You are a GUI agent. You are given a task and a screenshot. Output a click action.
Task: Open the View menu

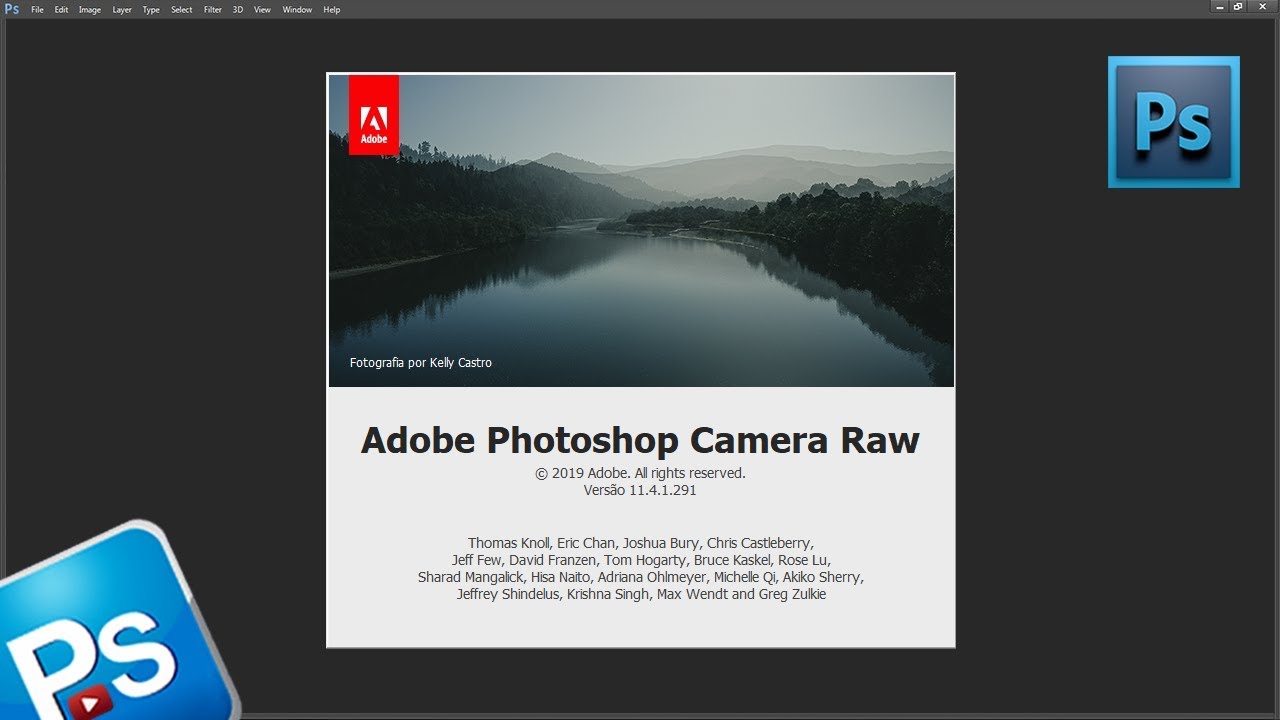pos(262,9)
